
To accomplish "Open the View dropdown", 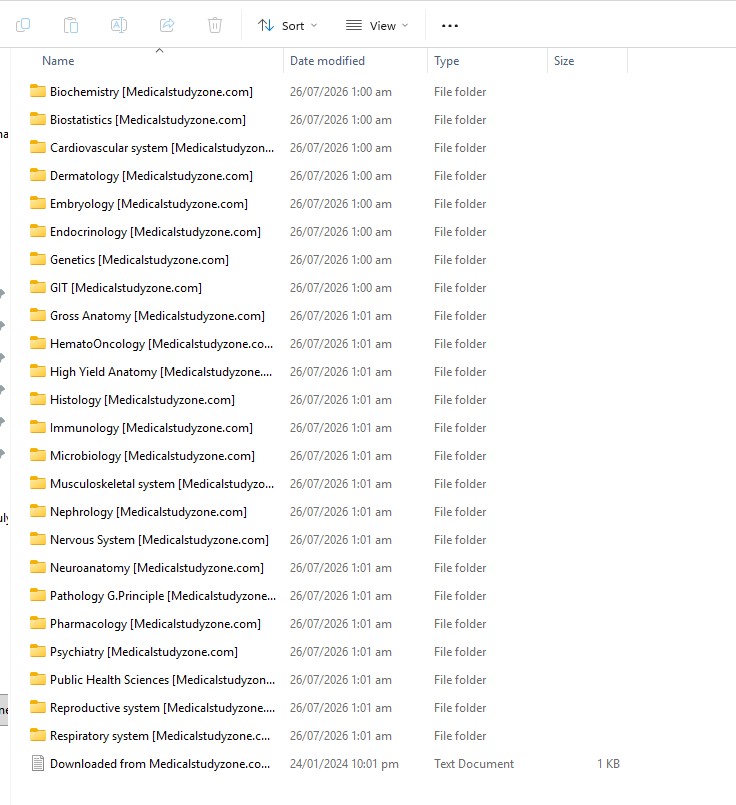I will click(377, 26).
